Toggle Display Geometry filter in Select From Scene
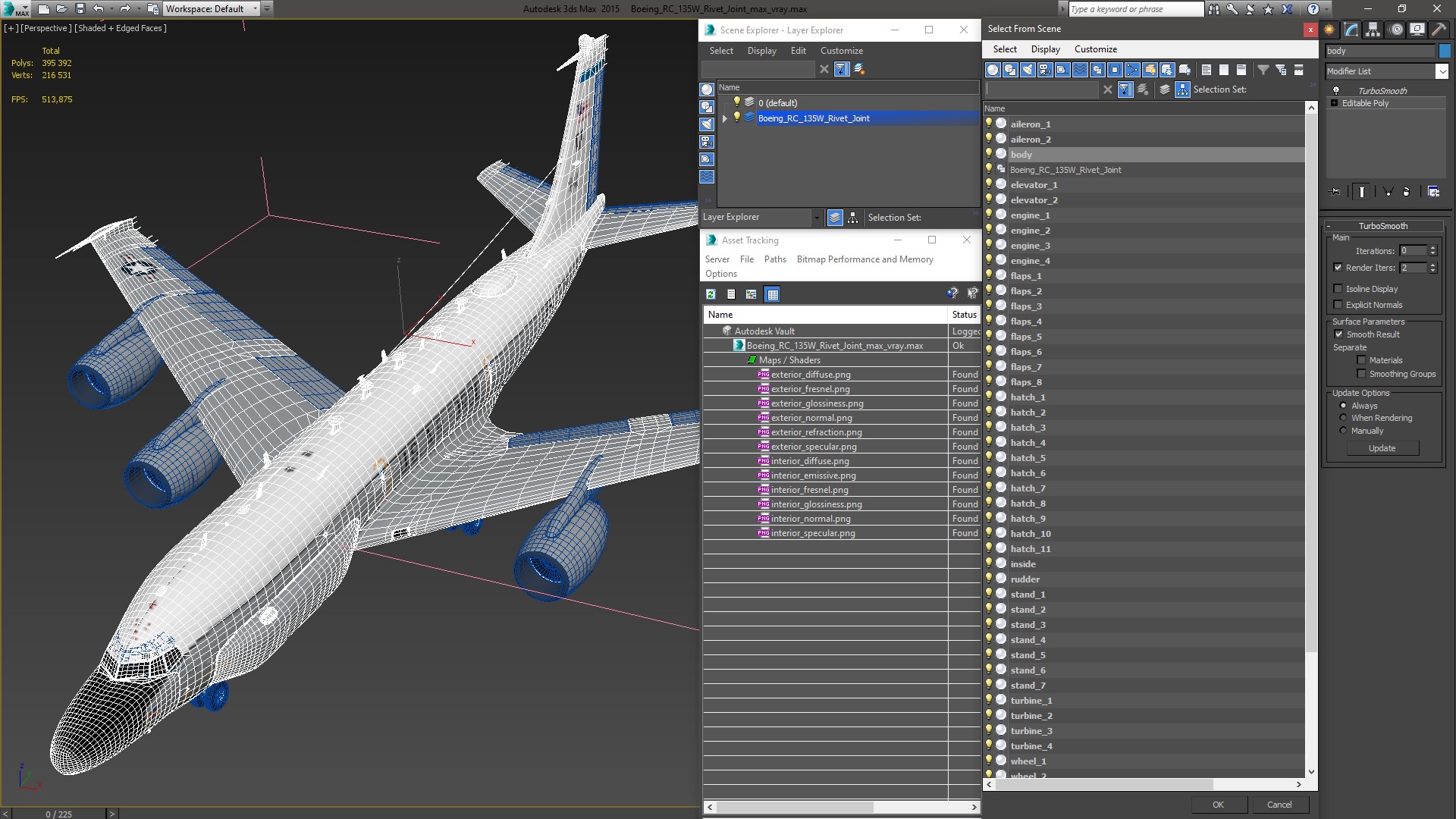The height and width of the screenshot is (819, 1456). tap(993, 70)
